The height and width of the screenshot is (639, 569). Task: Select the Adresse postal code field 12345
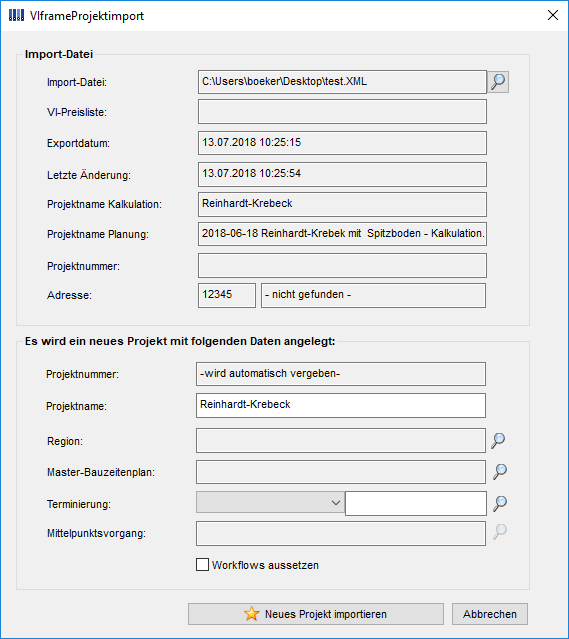pos(227,295)
